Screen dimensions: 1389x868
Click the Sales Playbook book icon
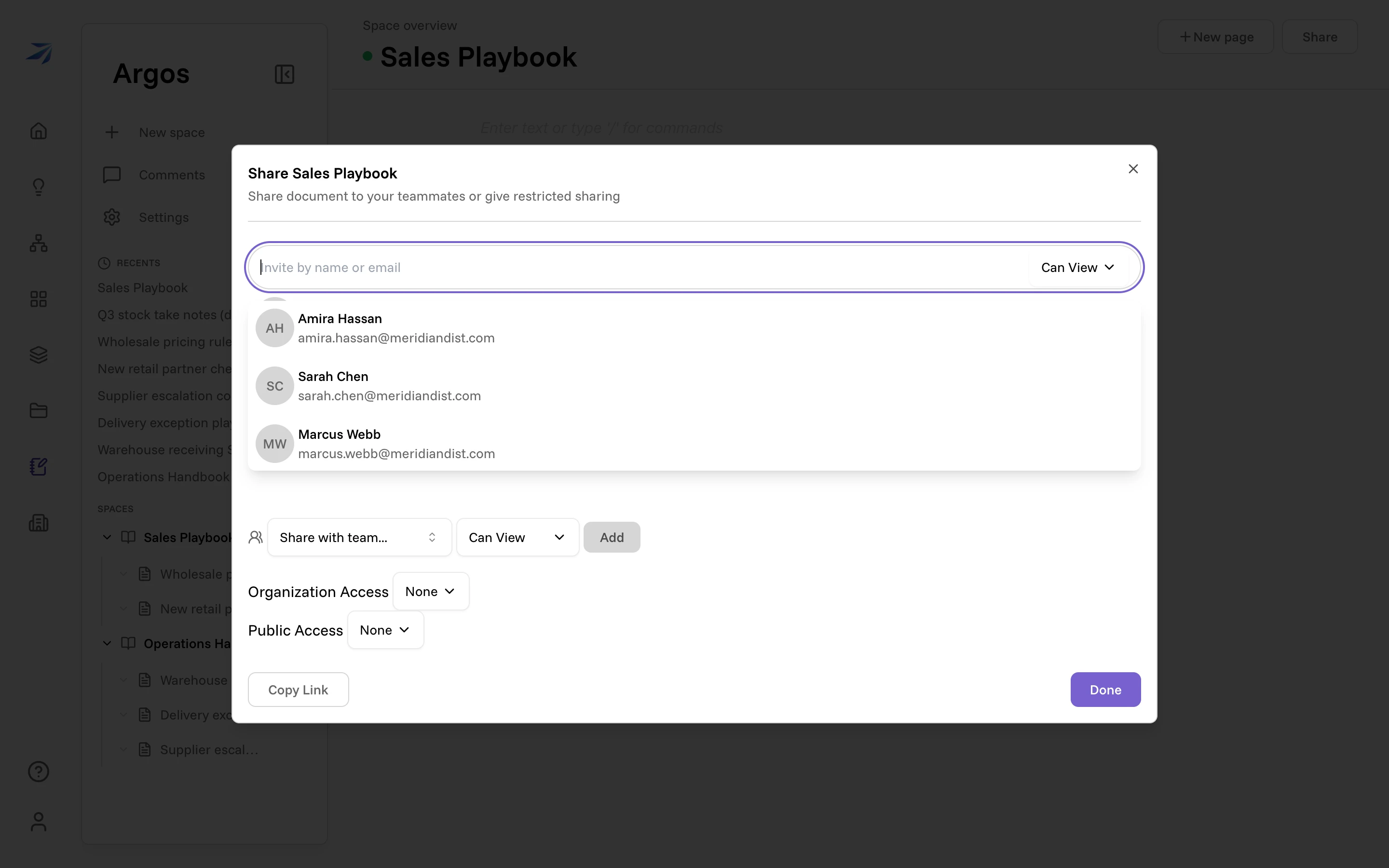pos(129,537)
